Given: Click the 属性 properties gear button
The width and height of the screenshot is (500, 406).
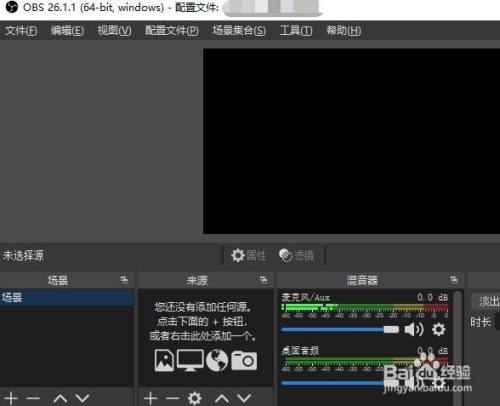Looking at the screenshot, I should click(x=248, y=256).
